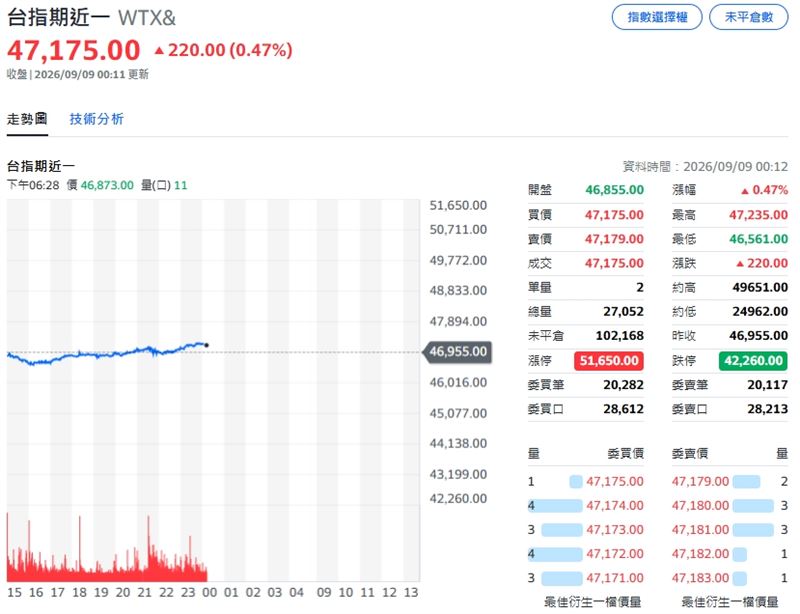Click the 昨收 value 46,955.00
The image size is (800, 614).
tap(758, 336)
